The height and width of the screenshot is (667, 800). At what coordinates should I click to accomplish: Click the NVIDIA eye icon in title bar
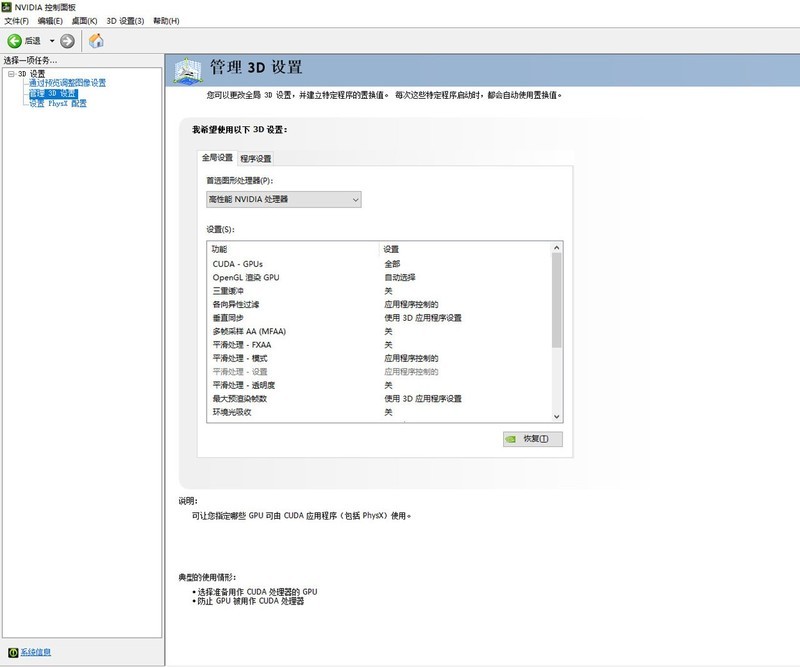pyautogui.click(x=8, y=7)
